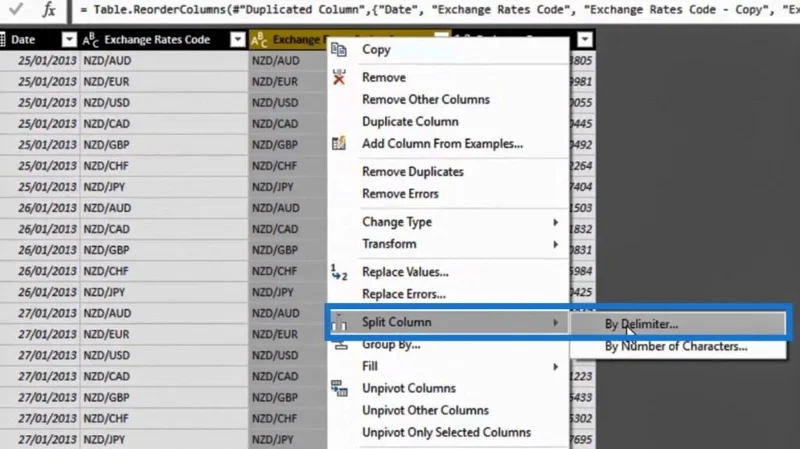Choose By Number of Characters...
Viewport: 800px width, 449px height.
pyautogui.click(x=678, y=346)
